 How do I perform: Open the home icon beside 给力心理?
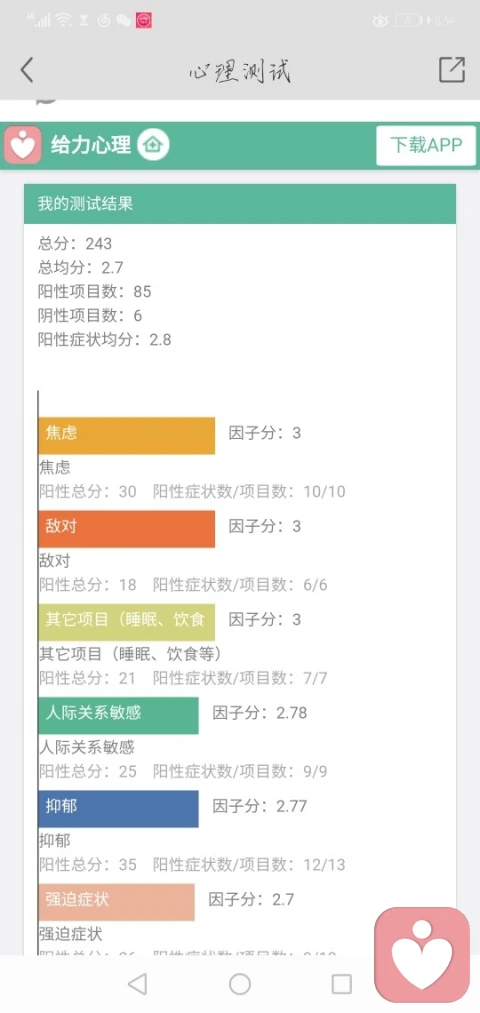click(153, 144)
